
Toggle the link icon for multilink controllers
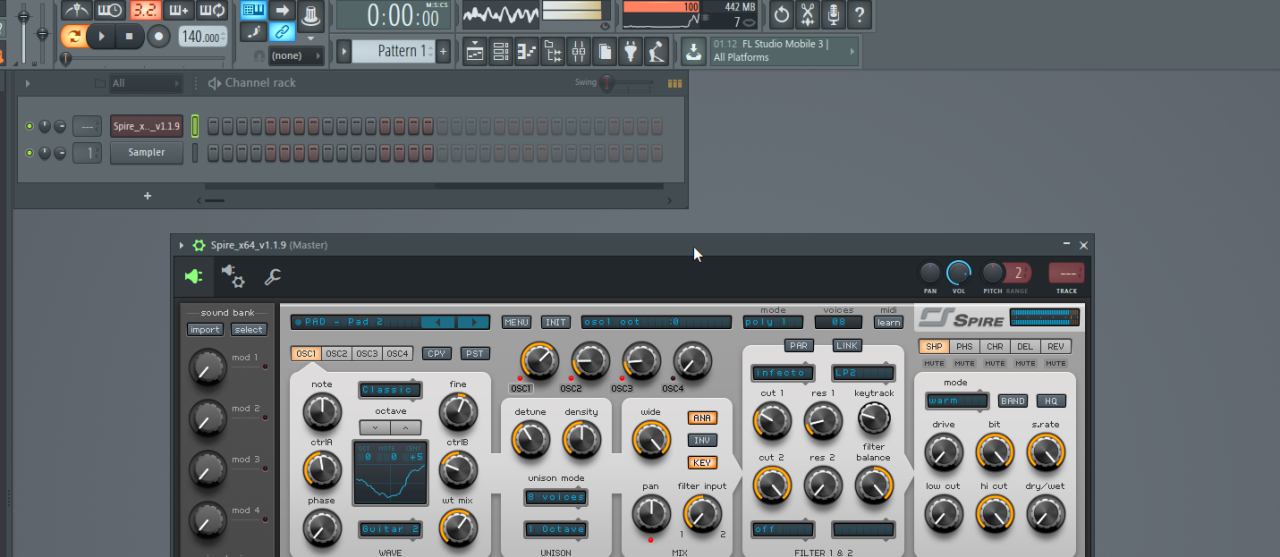click(x=282, y=33)
